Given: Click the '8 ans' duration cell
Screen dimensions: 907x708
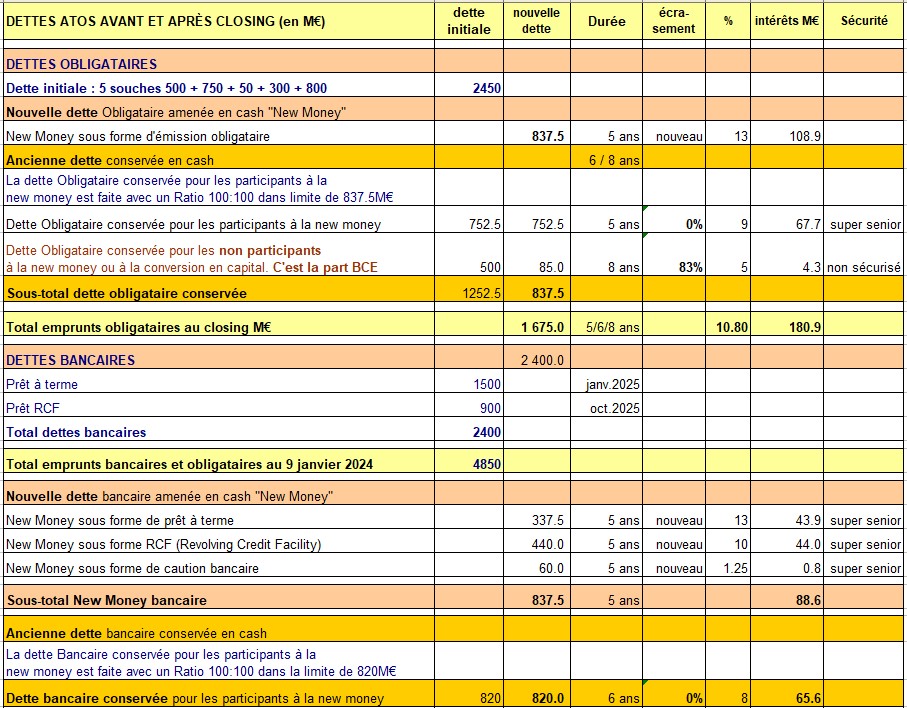Looking at the screenshot, I should click(x=624, y=267).
